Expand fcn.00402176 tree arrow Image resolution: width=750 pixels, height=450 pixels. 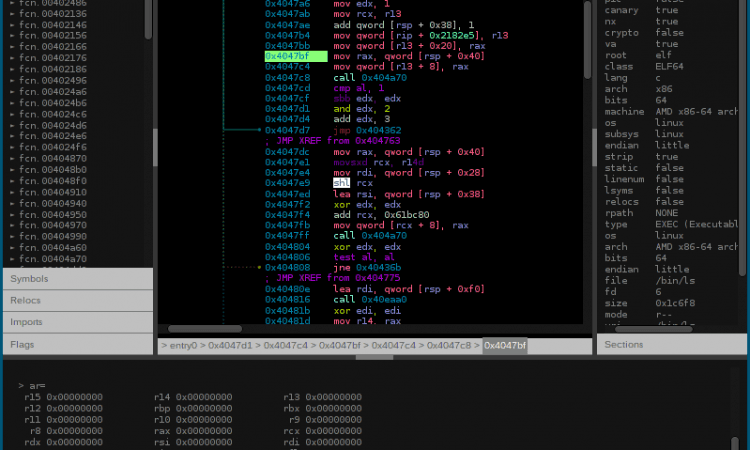click(12, 58)
